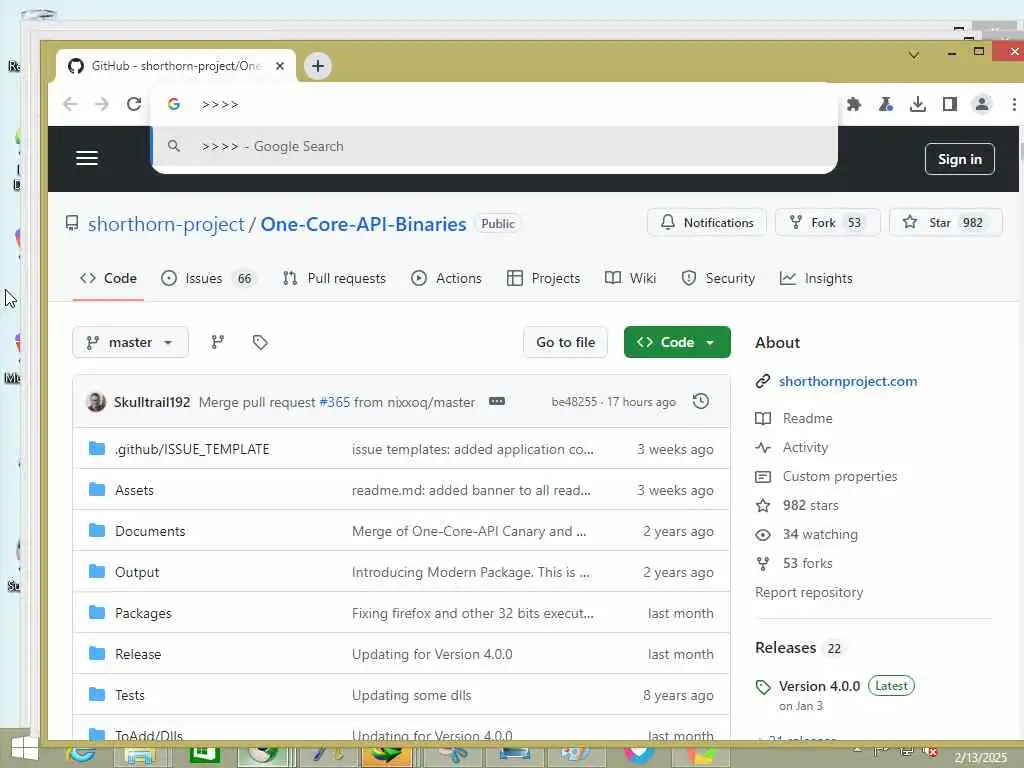1024x768 pixels.
Task: Open the Security tab
Action: click(x=718, y=278)
